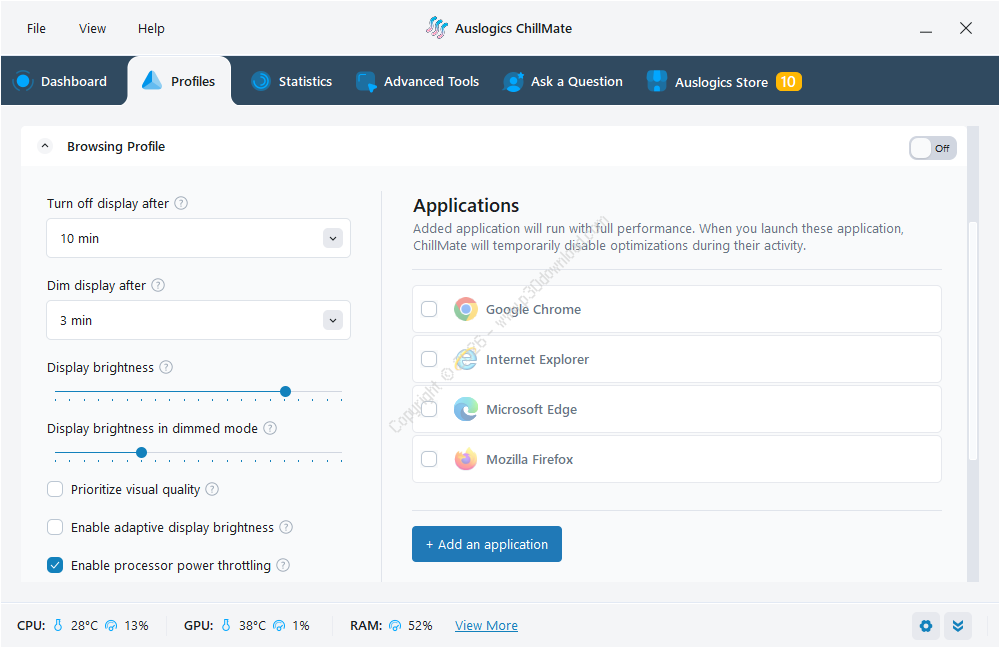
Task: Enable adaptive display brightness checkbox
Action: pos(55,527)
